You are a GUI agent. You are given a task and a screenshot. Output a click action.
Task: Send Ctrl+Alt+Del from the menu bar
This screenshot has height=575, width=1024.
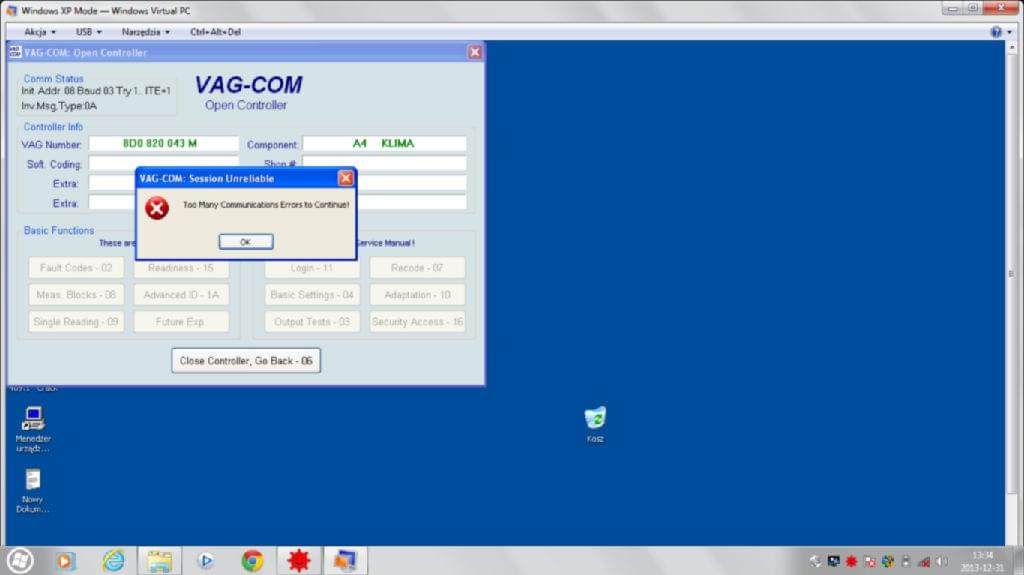click(x=215, y=31)
